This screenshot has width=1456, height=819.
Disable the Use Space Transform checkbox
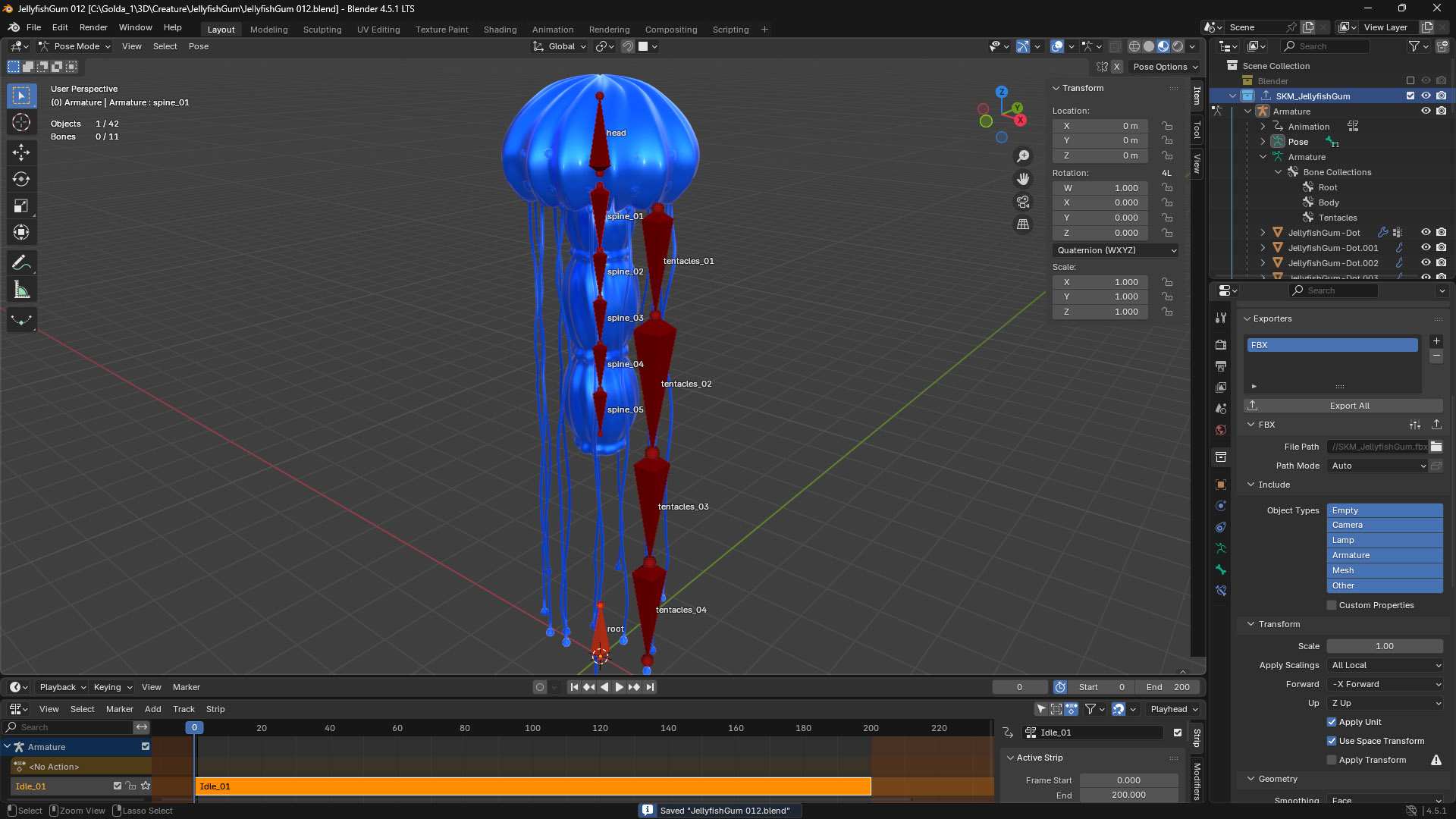1332,741
